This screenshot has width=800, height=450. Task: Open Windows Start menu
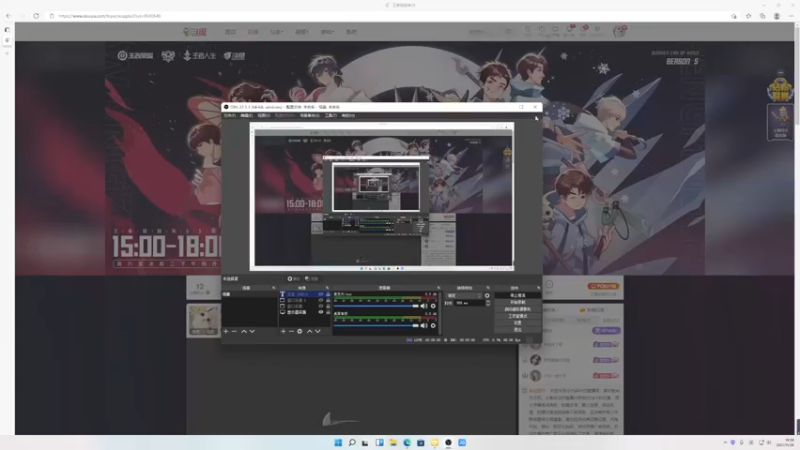click(338, 442)
